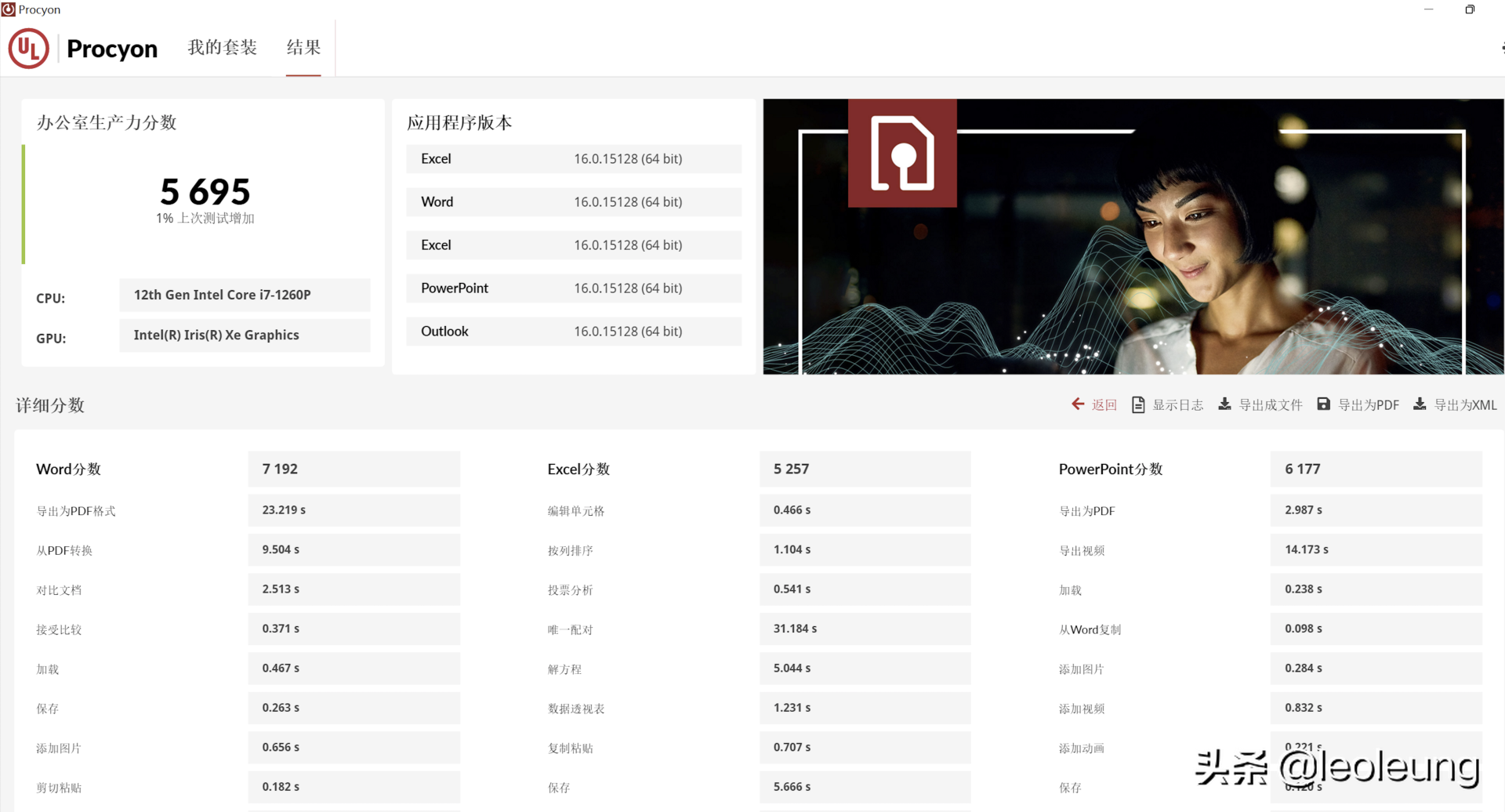Click the 编辑单元格 label
This screenshot has height=812, width=1505.
pyautogui.click(x=576, y=511)
